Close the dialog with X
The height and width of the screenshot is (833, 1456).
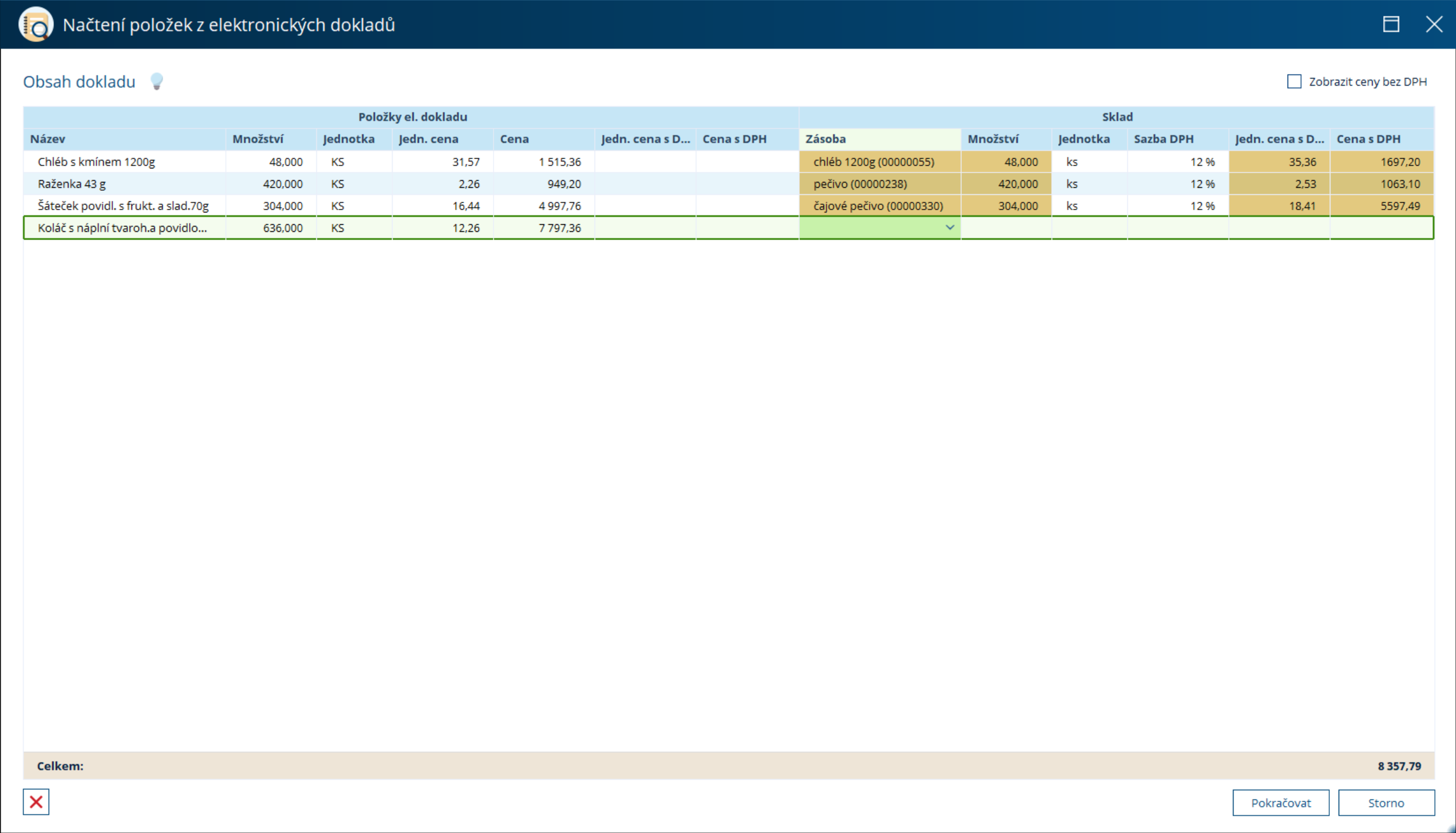click(x=1434, y=25)
